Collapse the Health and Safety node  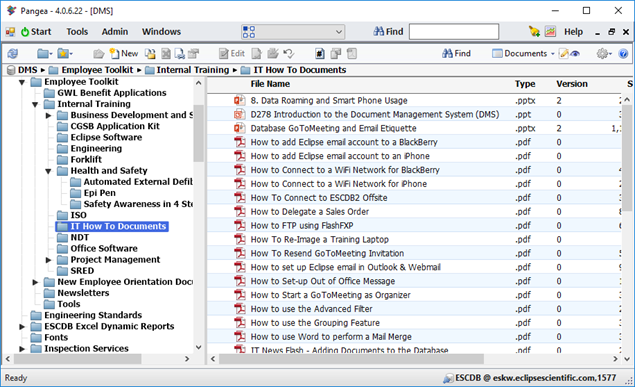pos(48,171)
